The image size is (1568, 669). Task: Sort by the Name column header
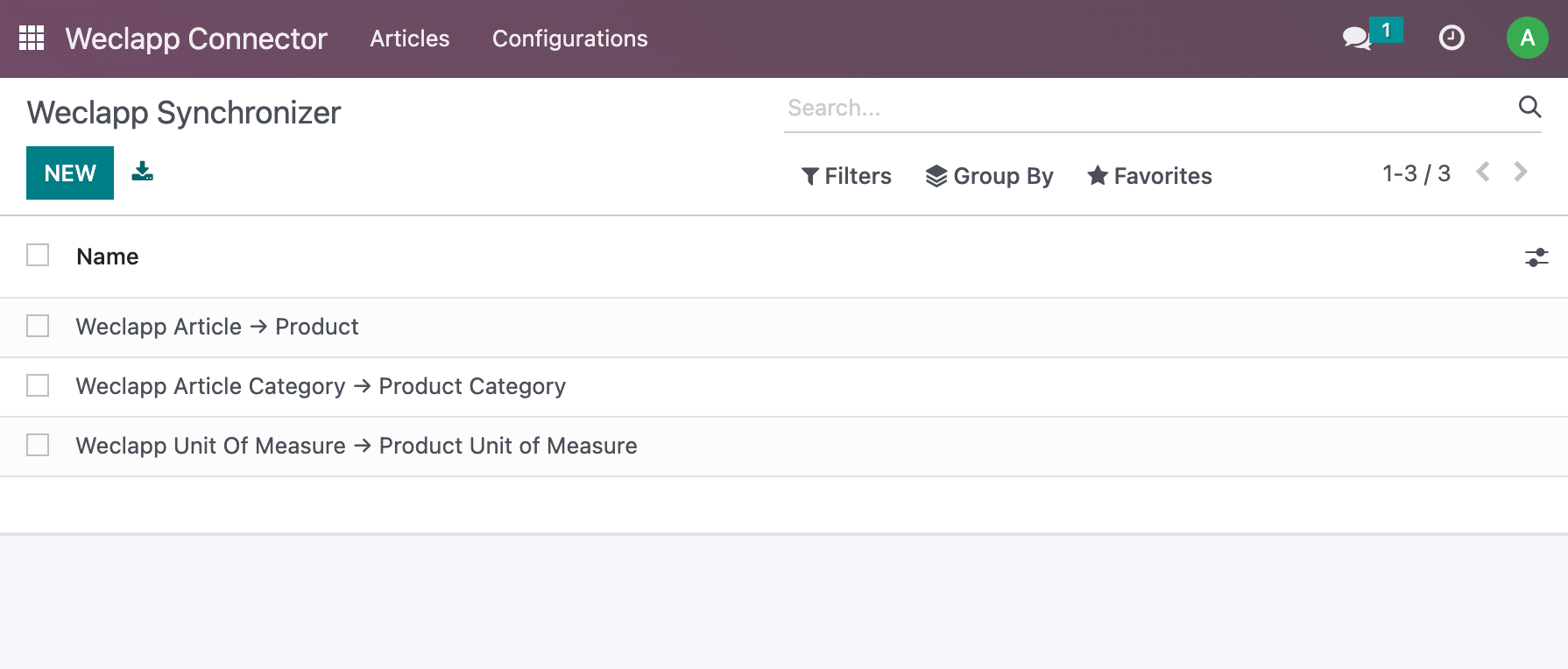(x=108, y=257)
